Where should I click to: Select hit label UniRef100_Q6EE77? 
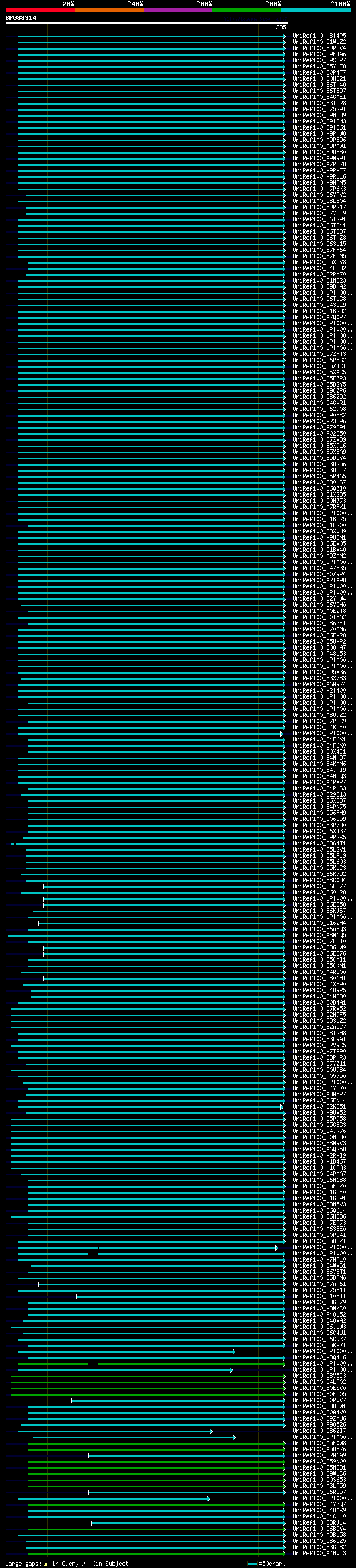click(319, 886)
